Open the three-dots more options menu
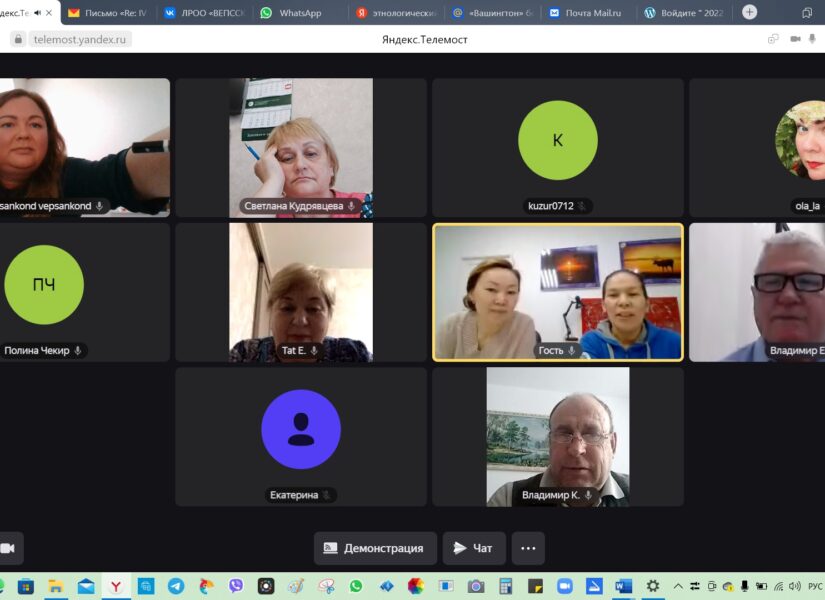 [528, 548]
